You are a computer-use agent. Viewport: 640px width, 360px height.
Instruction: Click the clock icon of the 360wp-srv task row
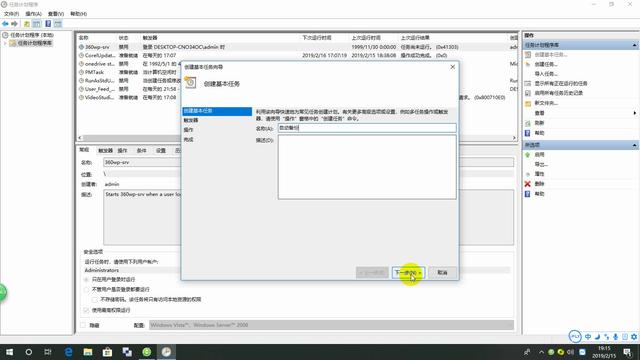(81, 47)
